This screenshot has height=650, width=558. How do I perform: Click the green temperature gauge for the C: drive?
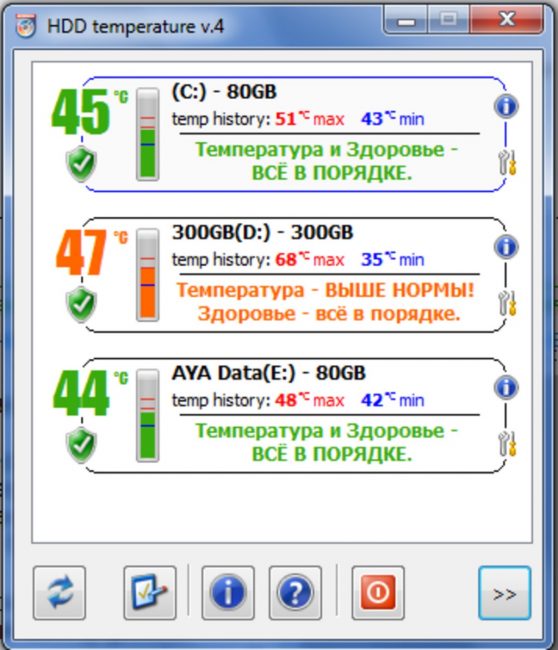tap(148, 134)
